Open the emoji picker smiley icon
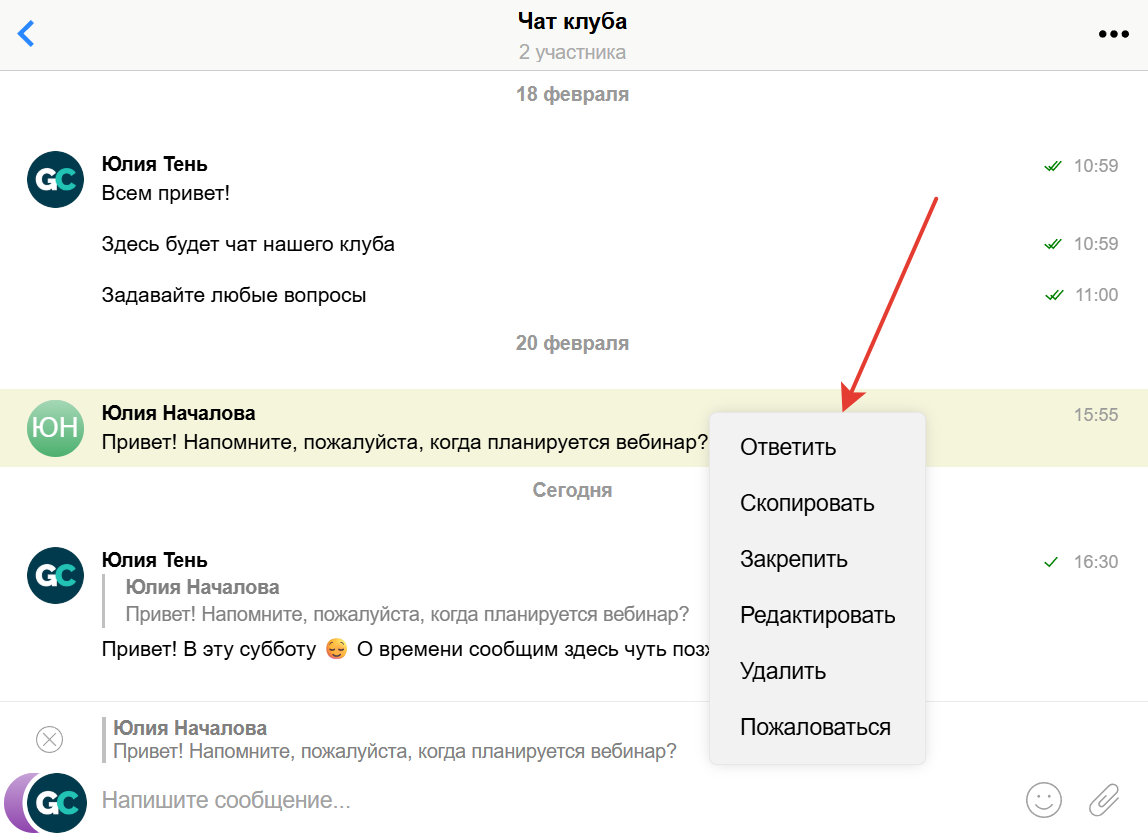This screenshot has width=1148, height=840. [x=1043, y=799]
